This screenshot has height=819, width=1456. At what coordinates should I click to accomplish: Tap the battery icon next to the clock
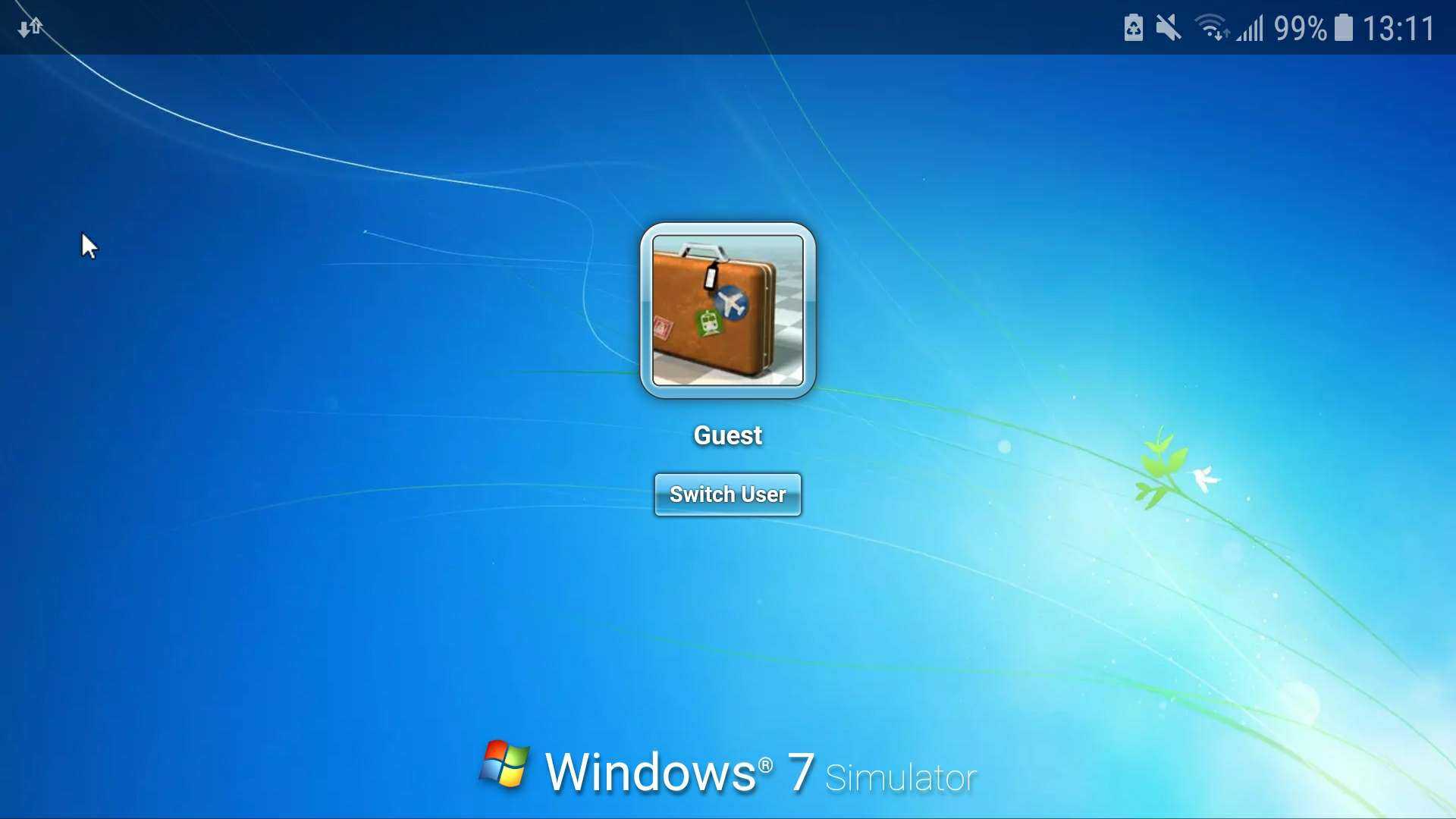click(1342, 29)
